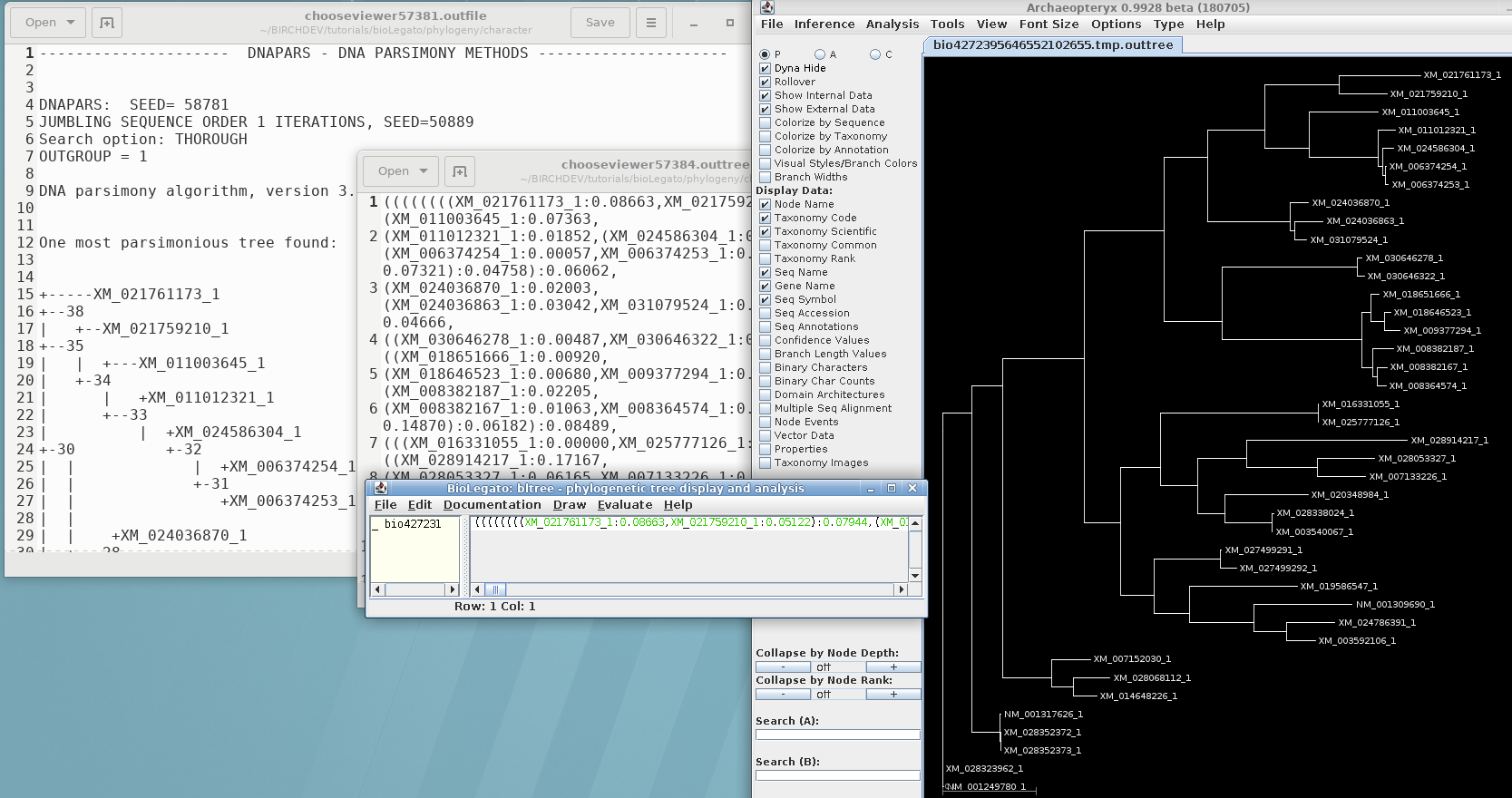The width and height of the screenshot is (1512, 798).
Task: Click new document icon in outtree editor
Action: pos(460,171)
